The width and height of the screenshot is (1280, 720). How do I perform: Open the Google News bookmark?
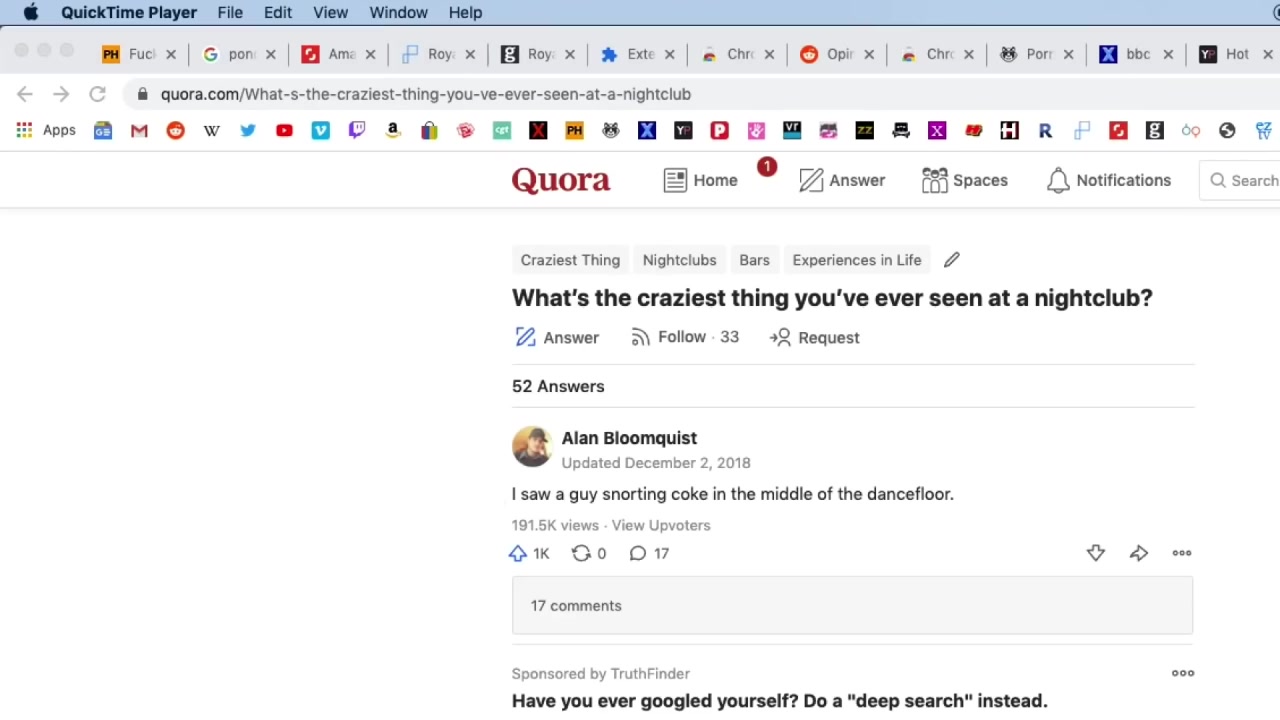pos(103,130)
